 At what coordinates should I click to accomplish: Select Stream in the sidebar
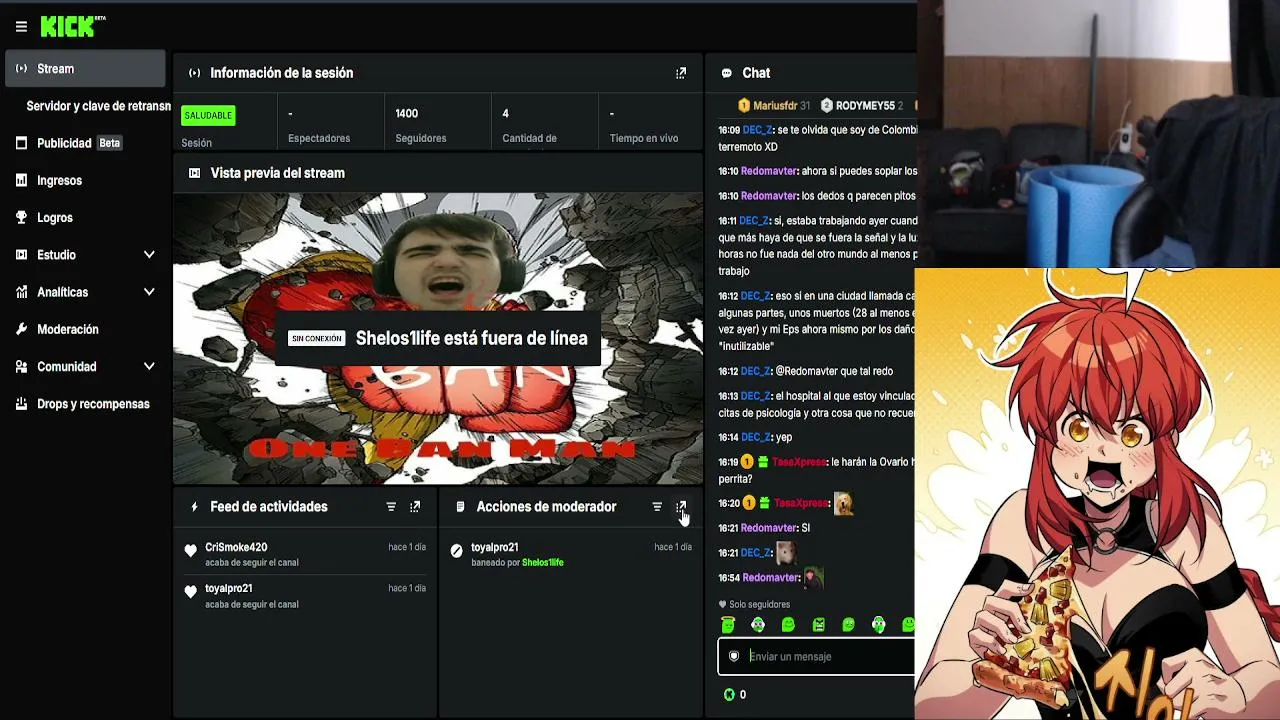point(85,69)
